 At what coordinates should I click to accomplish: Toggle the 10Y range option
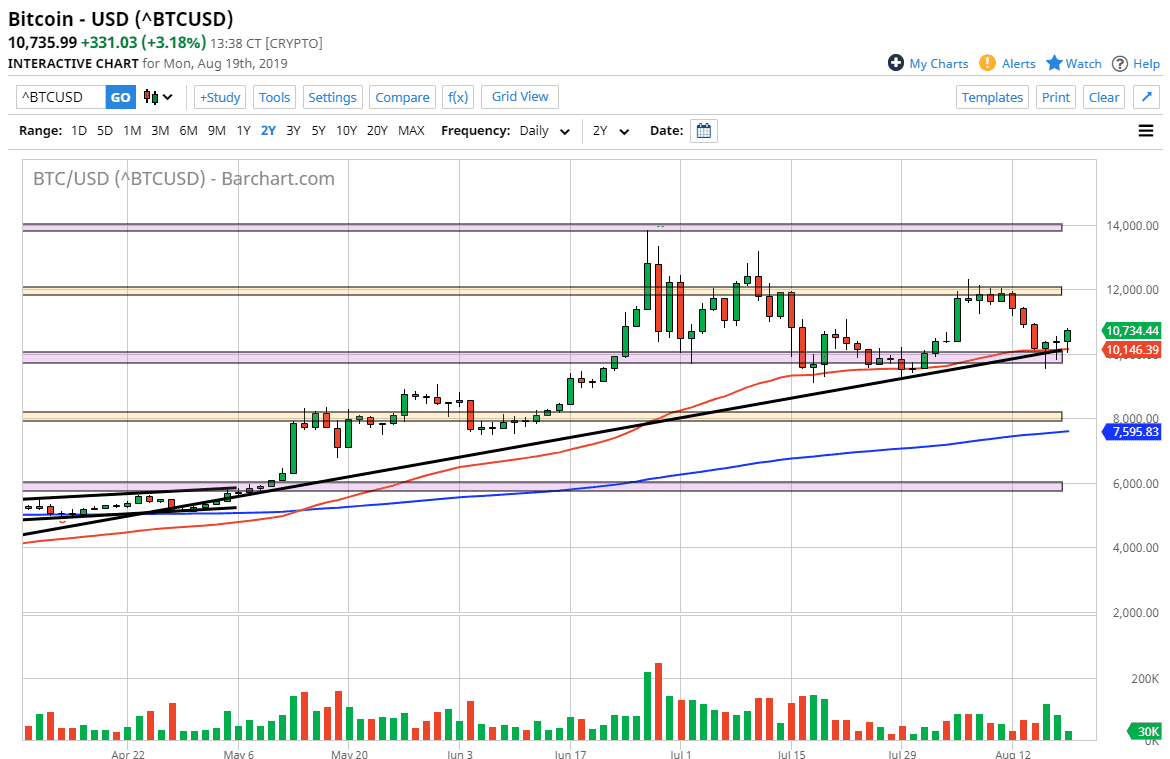point(345,130)
